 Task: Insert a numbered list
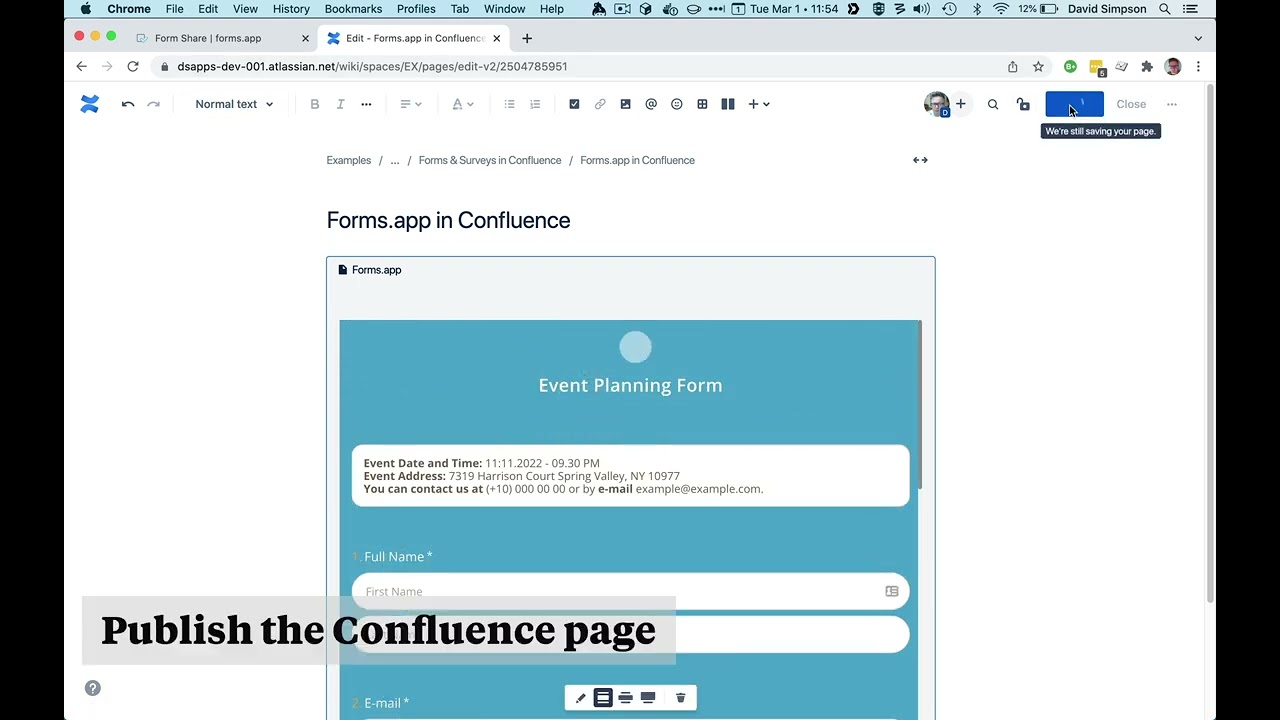pyautogui.click(x=535, y=104)
